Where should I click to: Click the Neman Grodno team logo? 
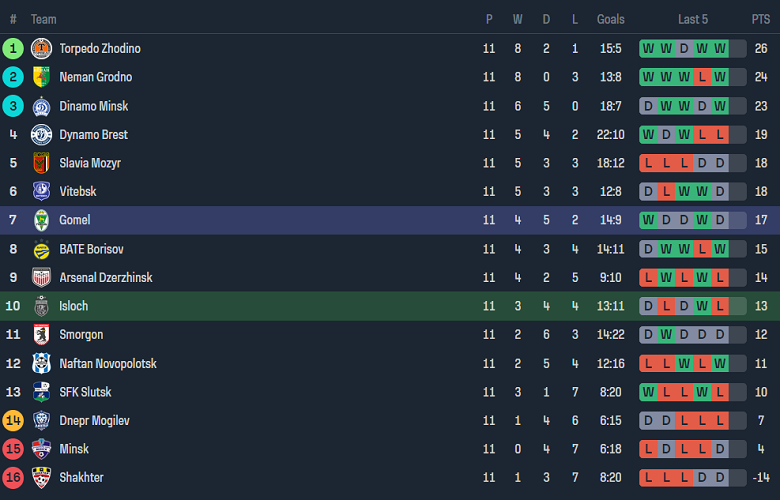coord(41,77)
